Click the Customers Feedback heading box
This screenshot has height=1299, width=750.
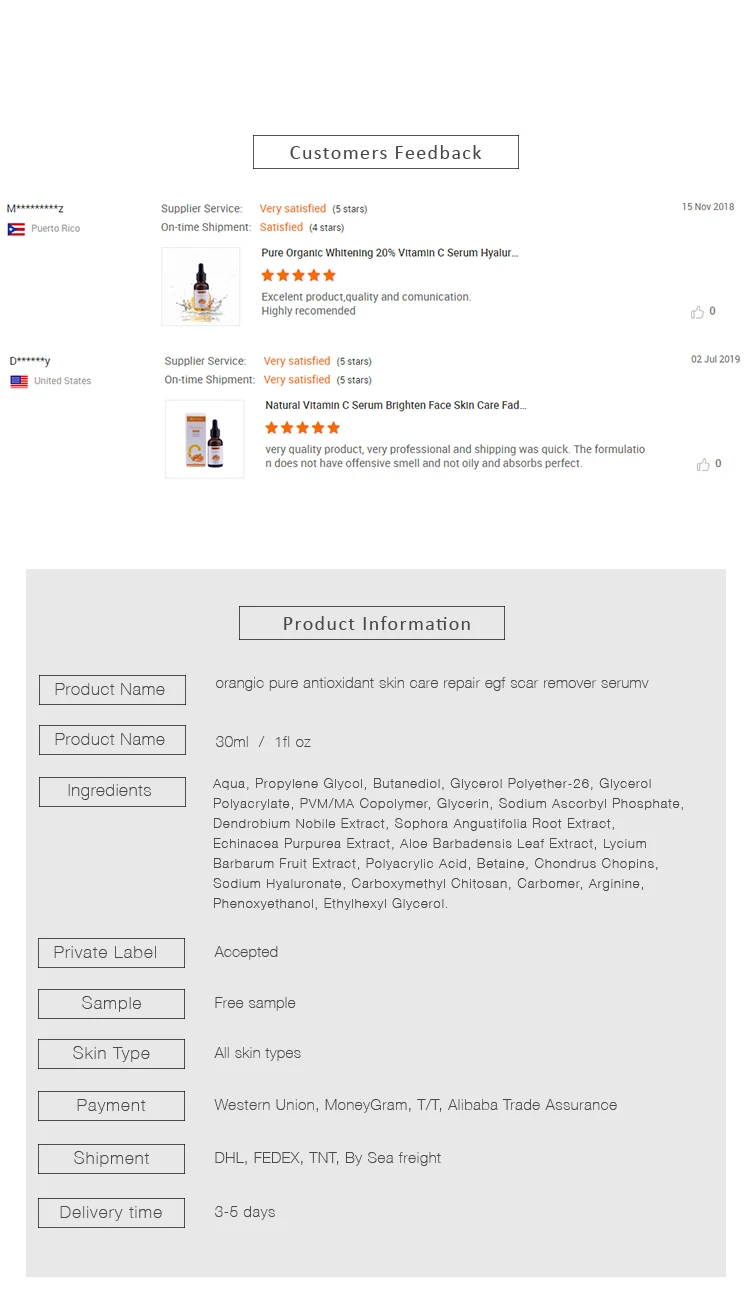[385, 152]
